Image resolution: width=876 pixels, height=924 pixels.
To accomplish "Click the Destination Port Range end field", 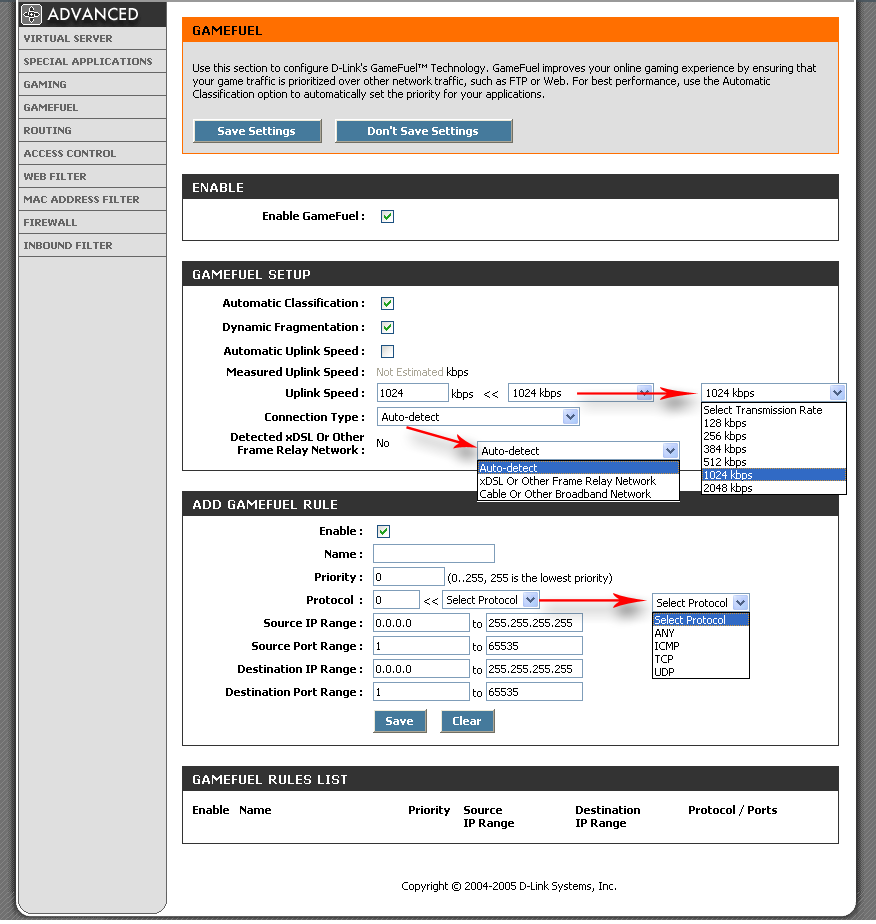I will (534, 692).
